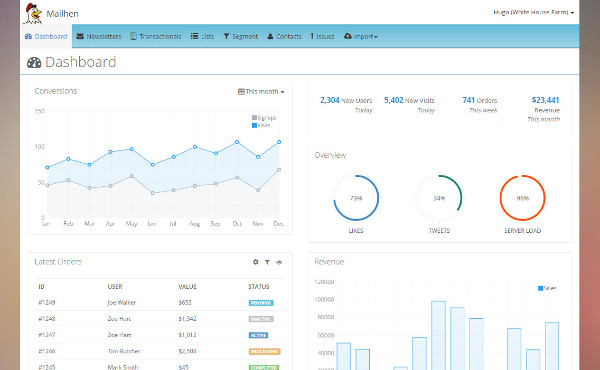Sort by the VALUE column header
The width and height of the screenshot is (600, 370).
[x=188, y=287]
